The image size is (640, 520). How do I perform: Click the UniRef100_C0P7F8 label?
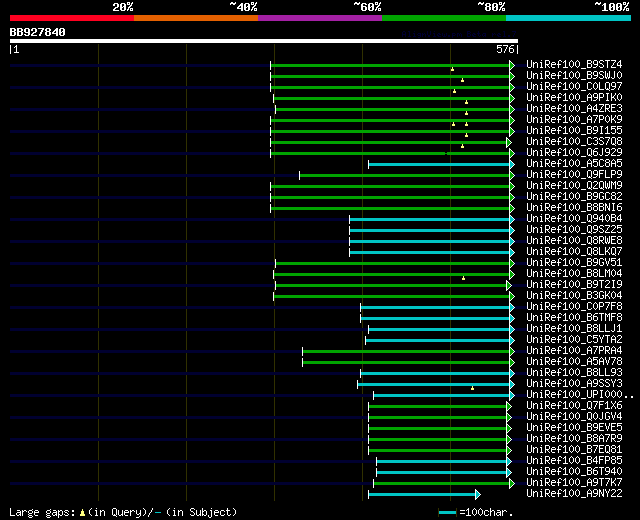(574, 307)
